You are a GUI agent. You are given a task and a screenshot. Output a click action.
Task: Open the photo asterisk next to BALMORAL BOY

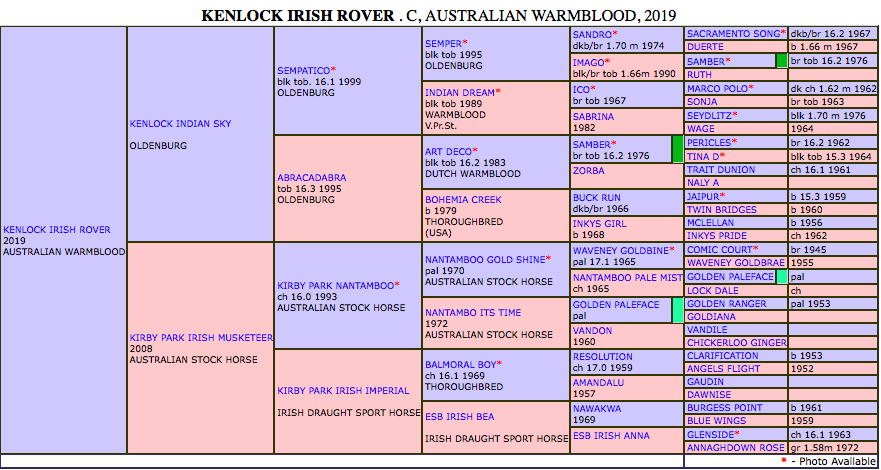500,364
